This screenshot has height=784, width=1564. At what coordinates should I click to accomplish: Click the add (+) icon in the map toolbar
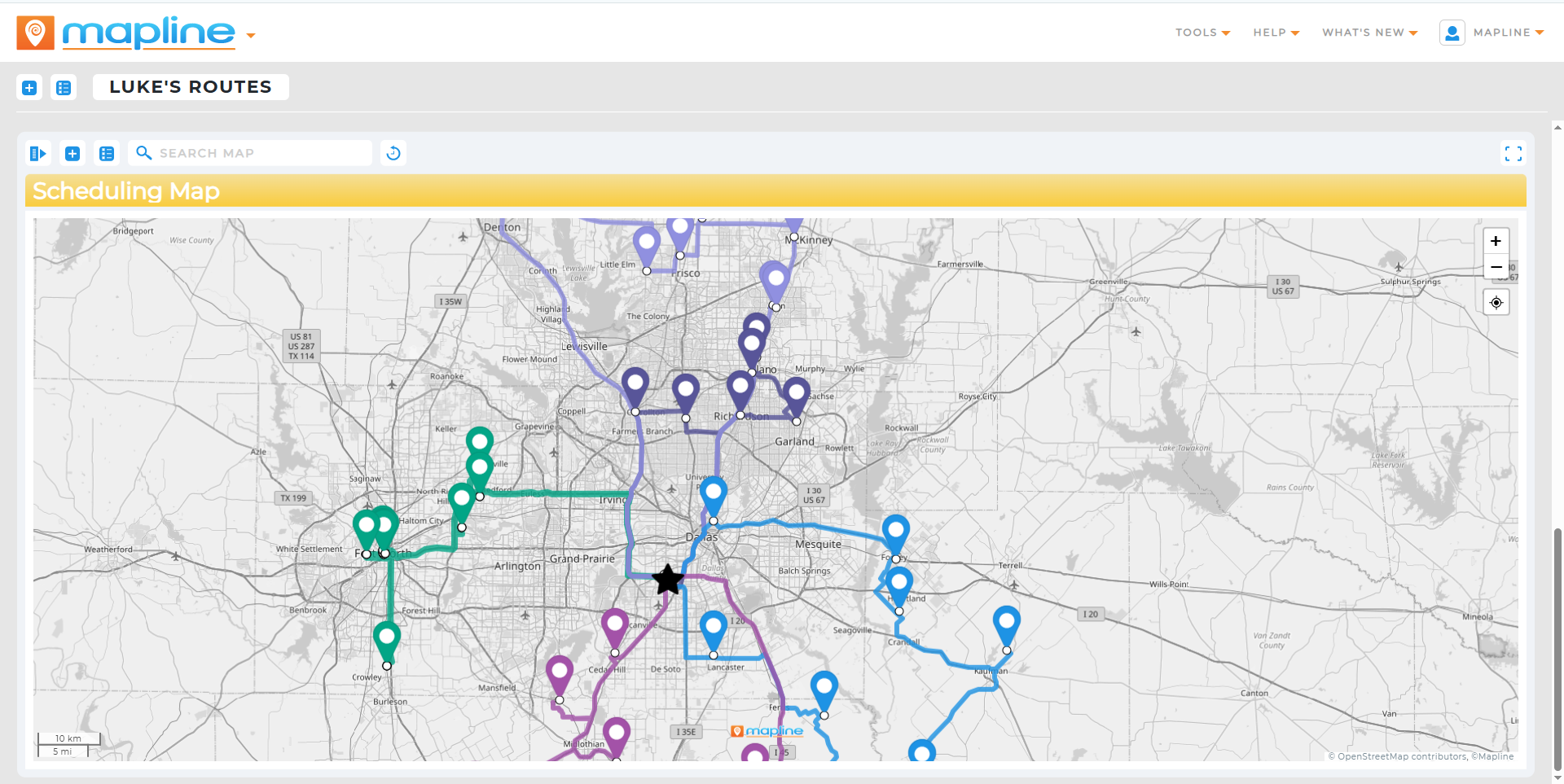[72, 153]
